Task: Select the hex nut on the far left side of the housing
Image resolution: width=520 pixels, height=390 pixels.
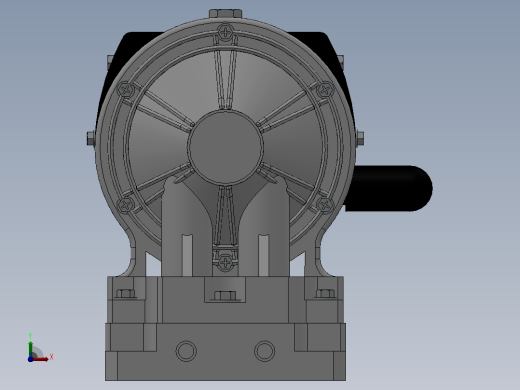Action: tap(91, 138)
